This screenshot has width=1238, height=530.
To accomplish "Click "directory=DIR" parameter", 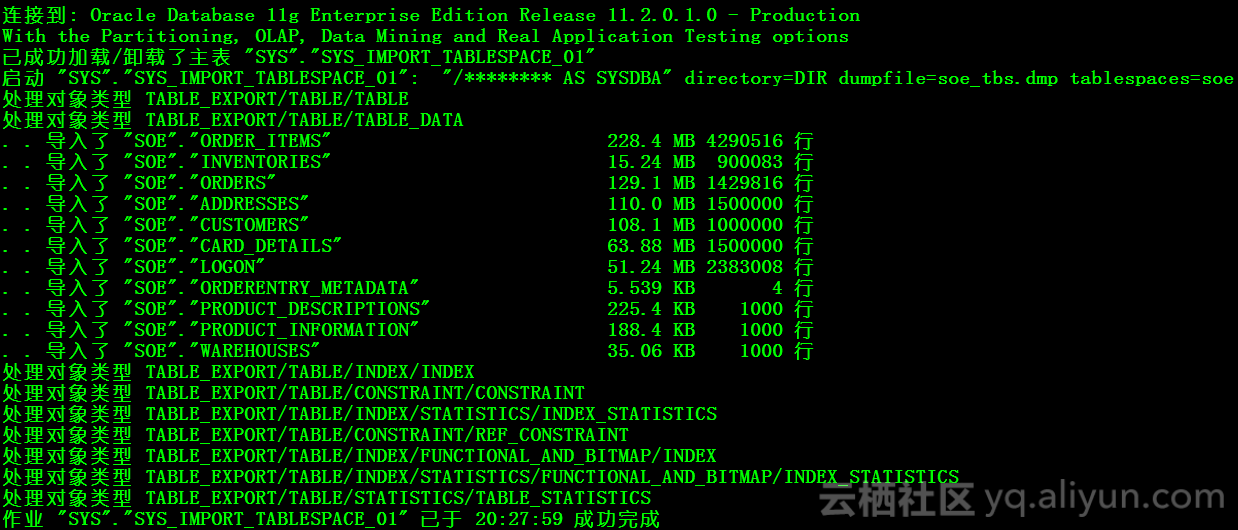I will (756, 78).
